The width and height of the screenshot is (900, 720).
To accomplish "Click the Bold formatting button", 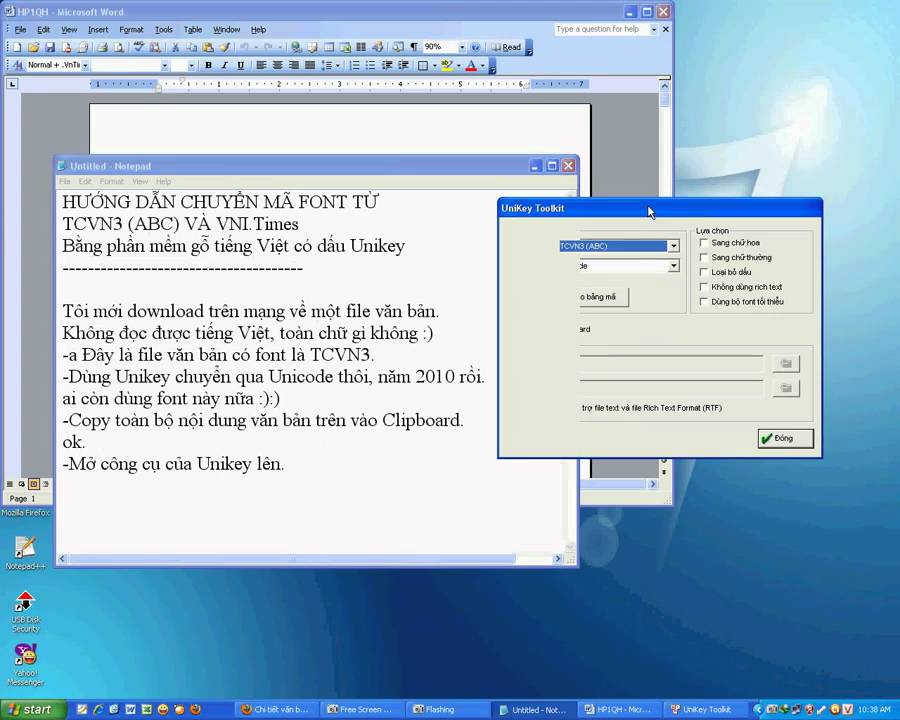I will pos(208,65).
